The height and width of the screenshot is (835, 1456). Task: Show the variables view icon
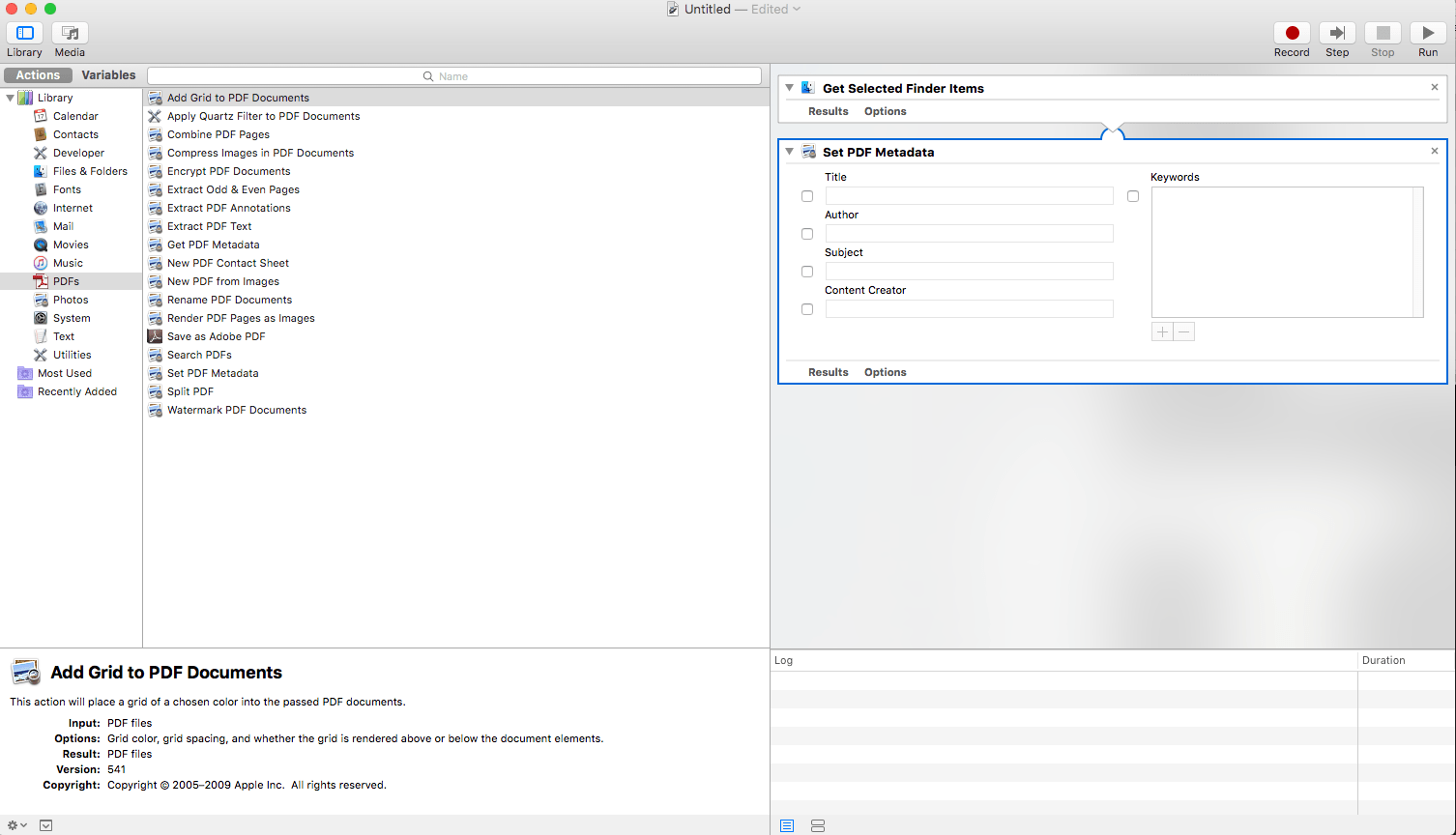818,825
